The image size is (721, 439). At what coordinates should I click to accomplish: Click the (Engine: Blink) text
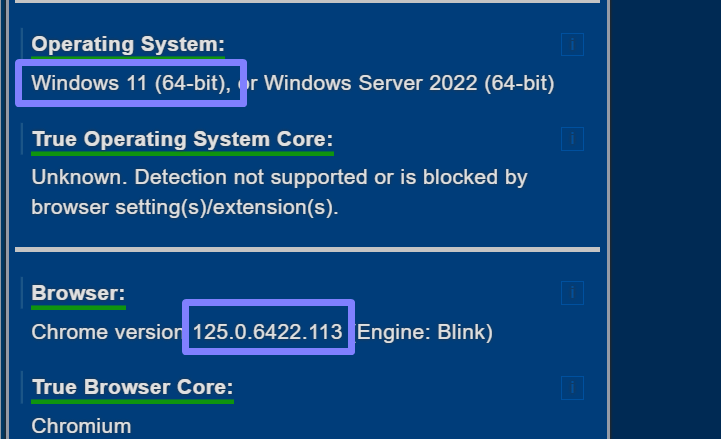click(425, 332)
